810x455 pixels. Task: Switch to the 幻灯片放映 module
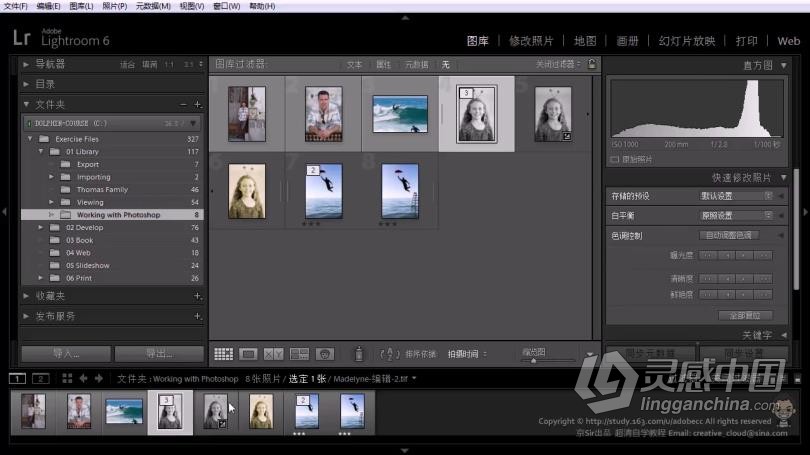[687, 41]
